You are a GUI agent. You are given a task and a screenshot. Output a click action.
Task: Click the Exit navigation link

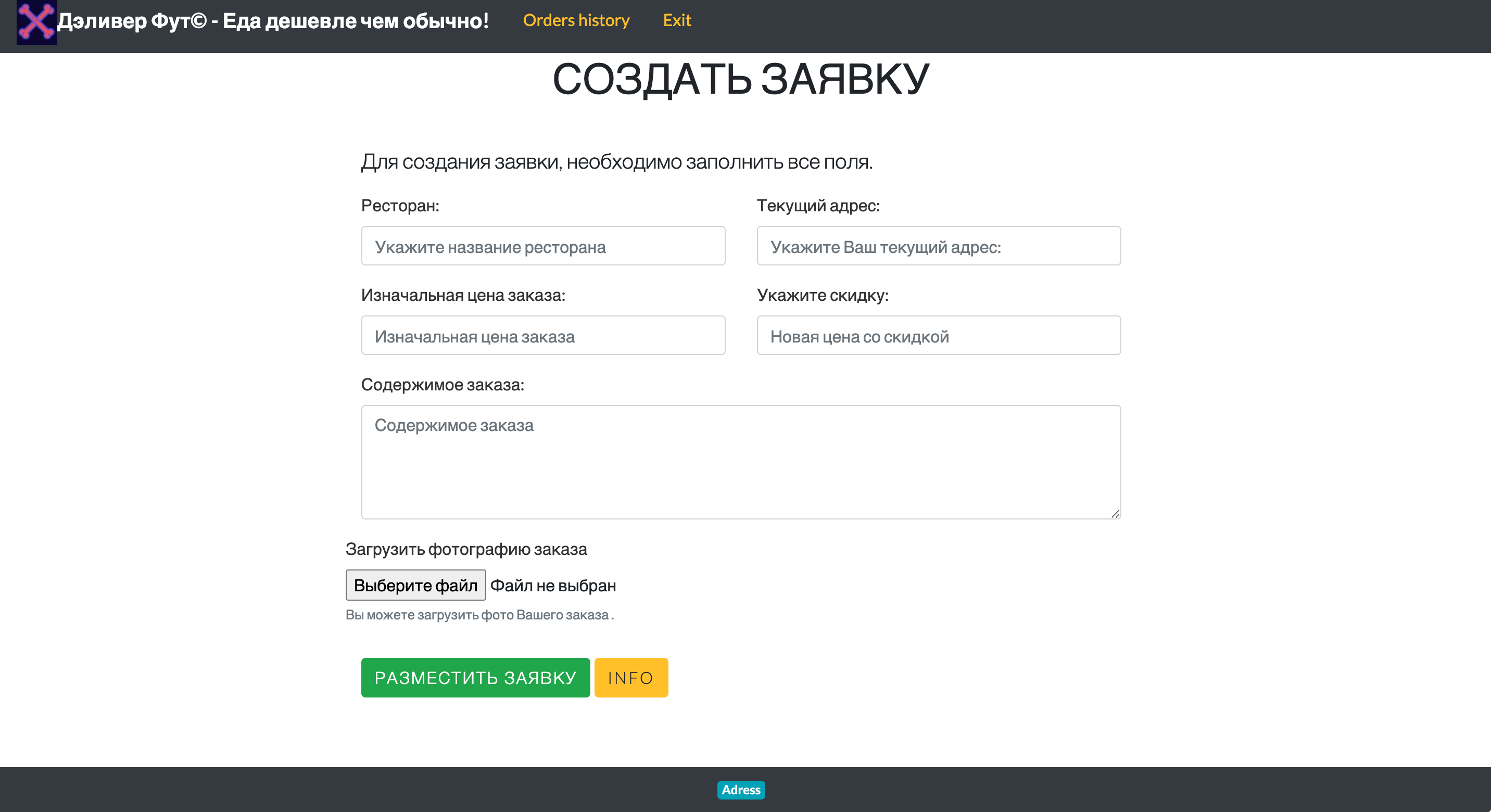click(677, 20)
